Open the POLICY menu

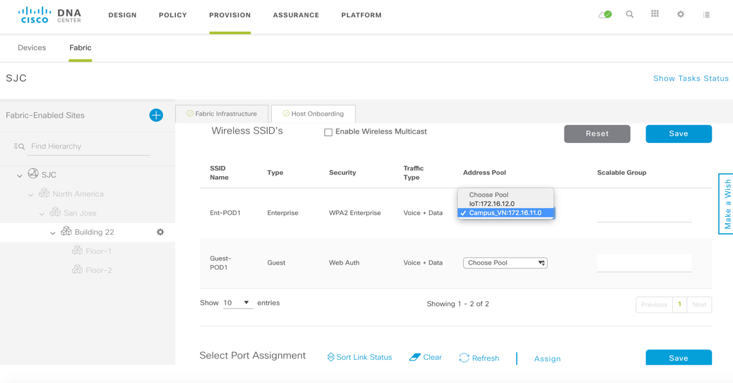(x=172, y=15)
